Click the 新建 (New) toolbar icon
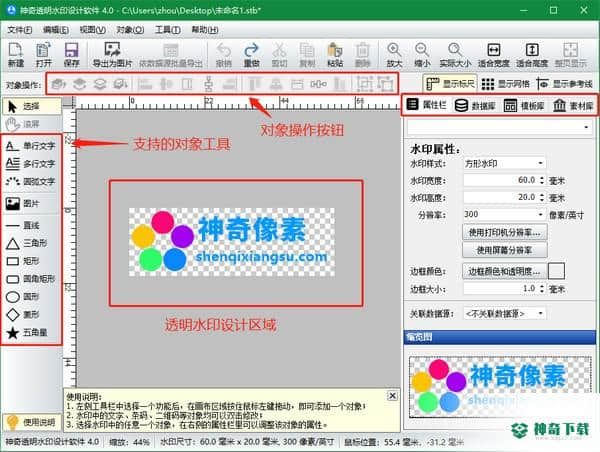The height and width of the screenshot is (452, 600). tap(16, 55)
